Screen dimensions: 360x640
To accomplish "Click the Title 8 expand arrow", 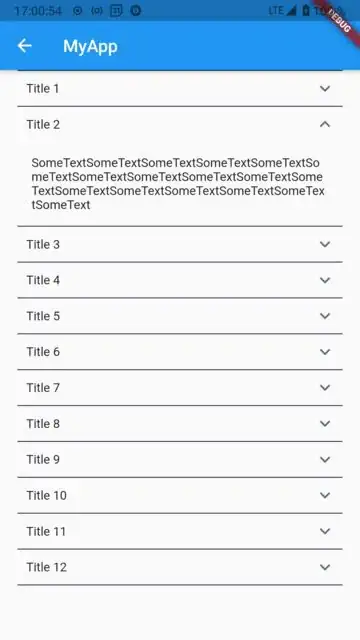I will coord(324,424).
